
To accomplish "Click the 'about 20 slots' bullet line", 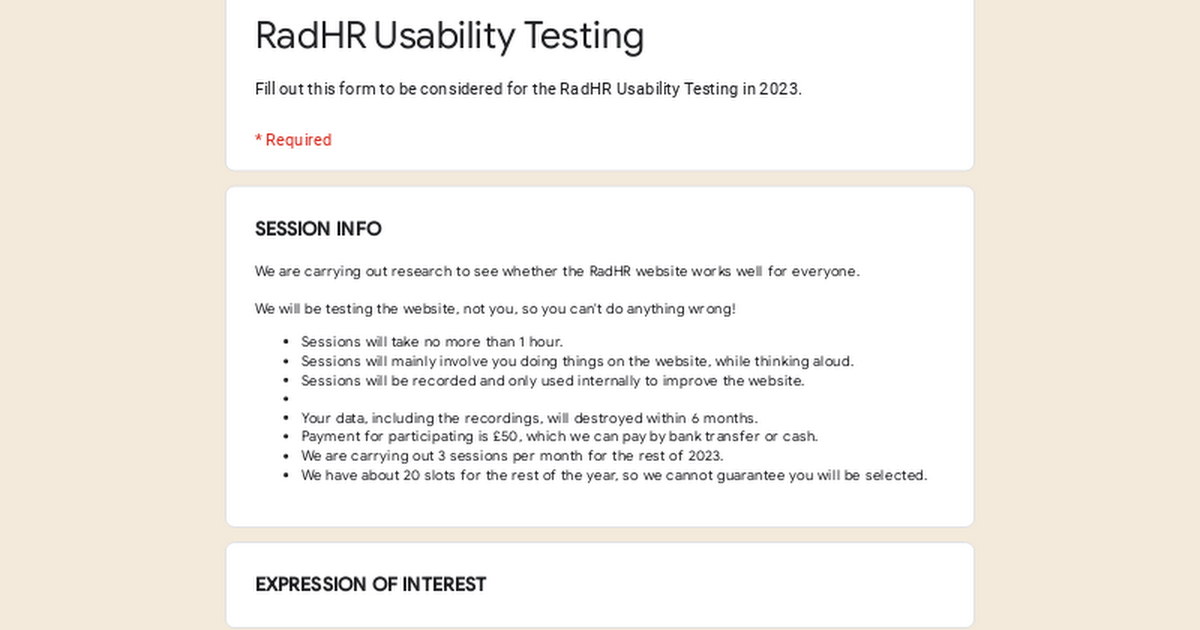I will pyautogui.click(x=614, y=475).
